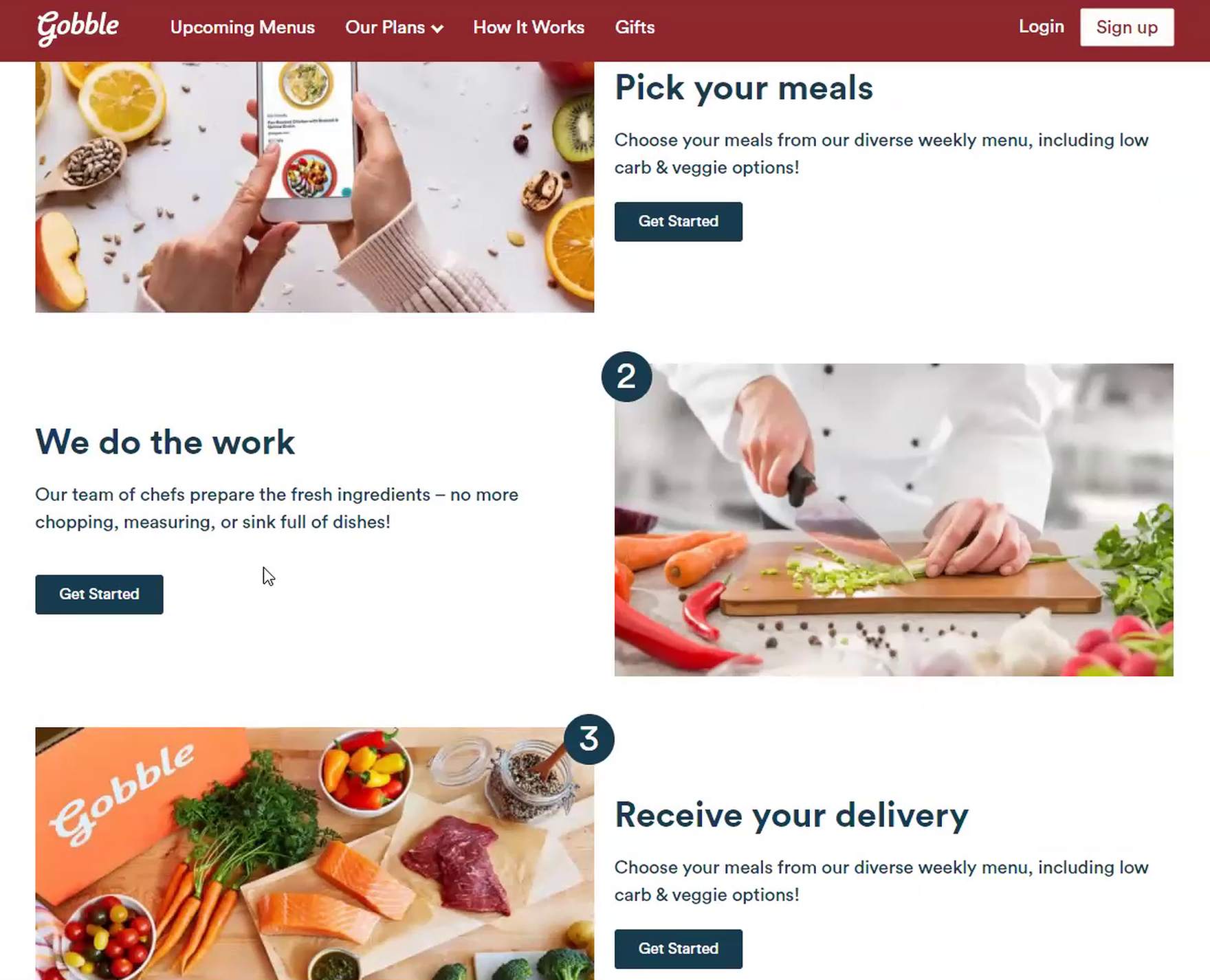Select the phone meal-picking image
The image size is (1210, 980).
(315, 187)
